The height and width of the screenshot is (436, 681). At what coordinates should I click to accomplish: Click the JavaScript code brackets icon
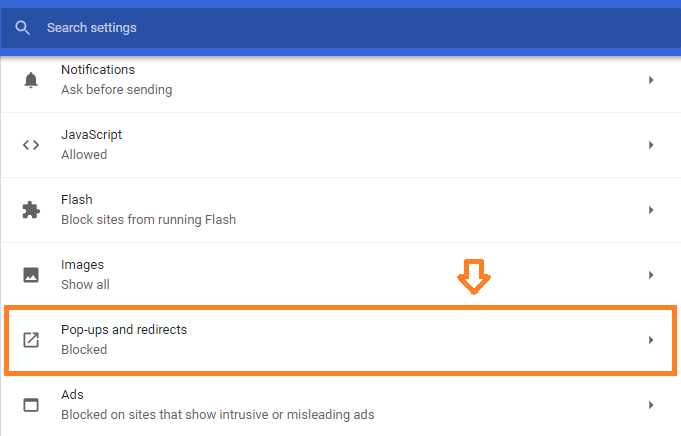pyautogui.click(x=31, y=145)
